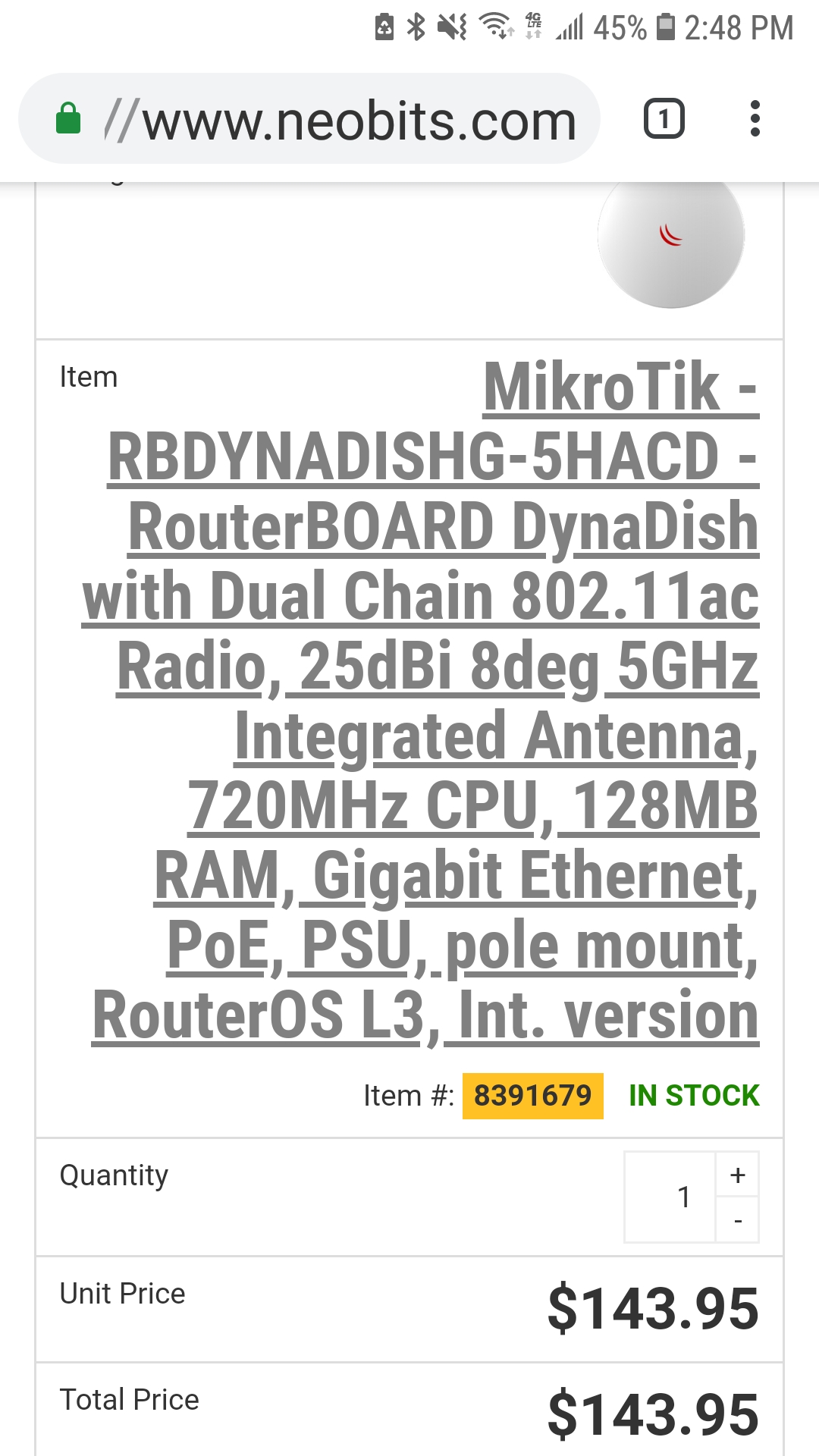Tap the Bluetooth status icon

point(416,27)
